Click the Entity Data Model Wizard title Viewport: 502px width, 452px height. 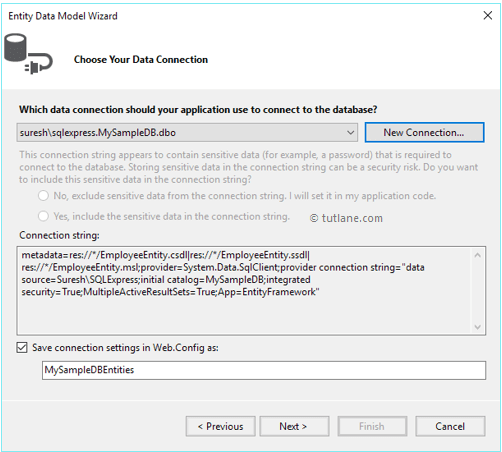click(x=63, y=16)
